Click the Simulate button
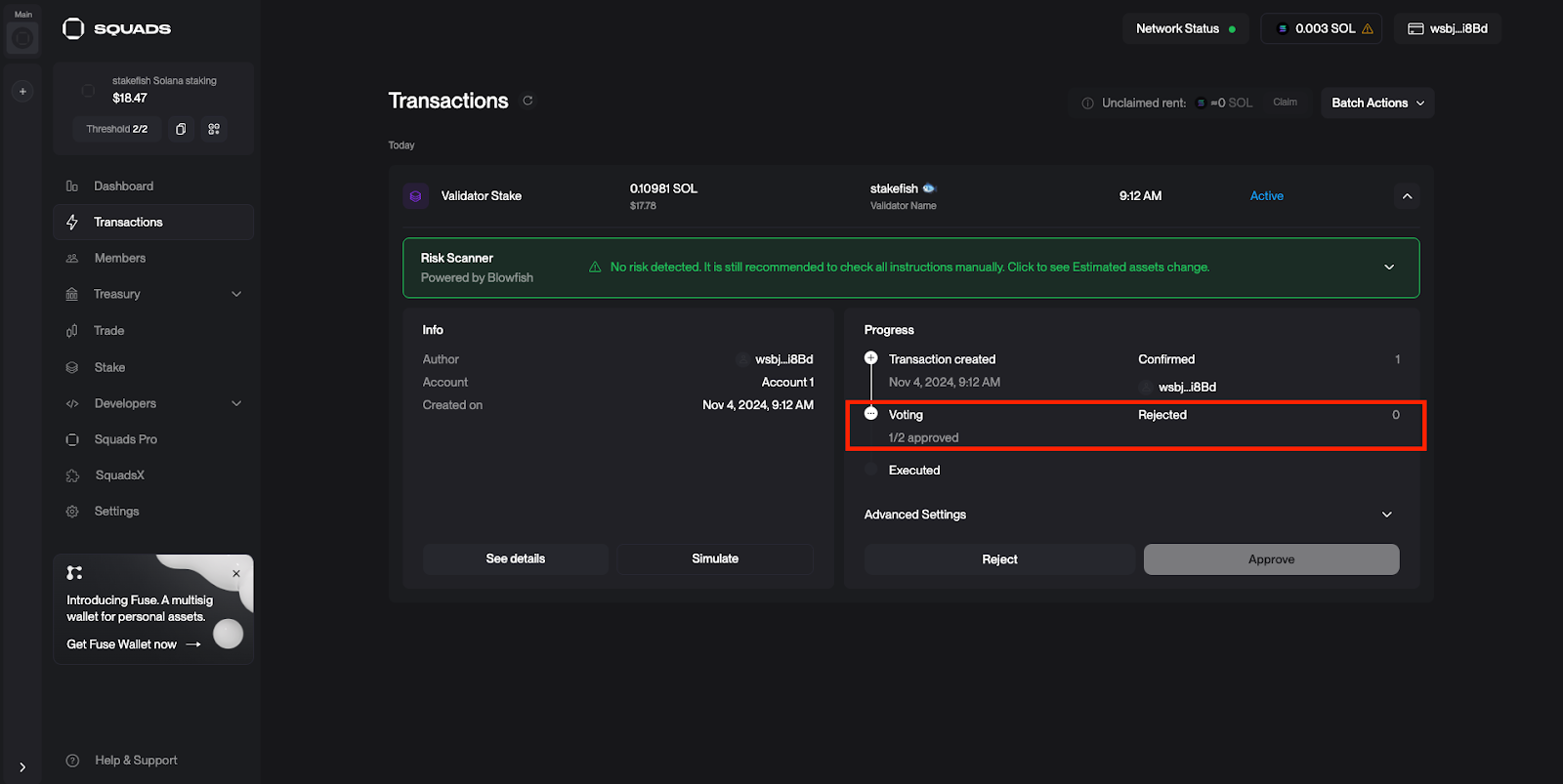The height and width of the screenshot is (784, 1563). tap(715, 559)
